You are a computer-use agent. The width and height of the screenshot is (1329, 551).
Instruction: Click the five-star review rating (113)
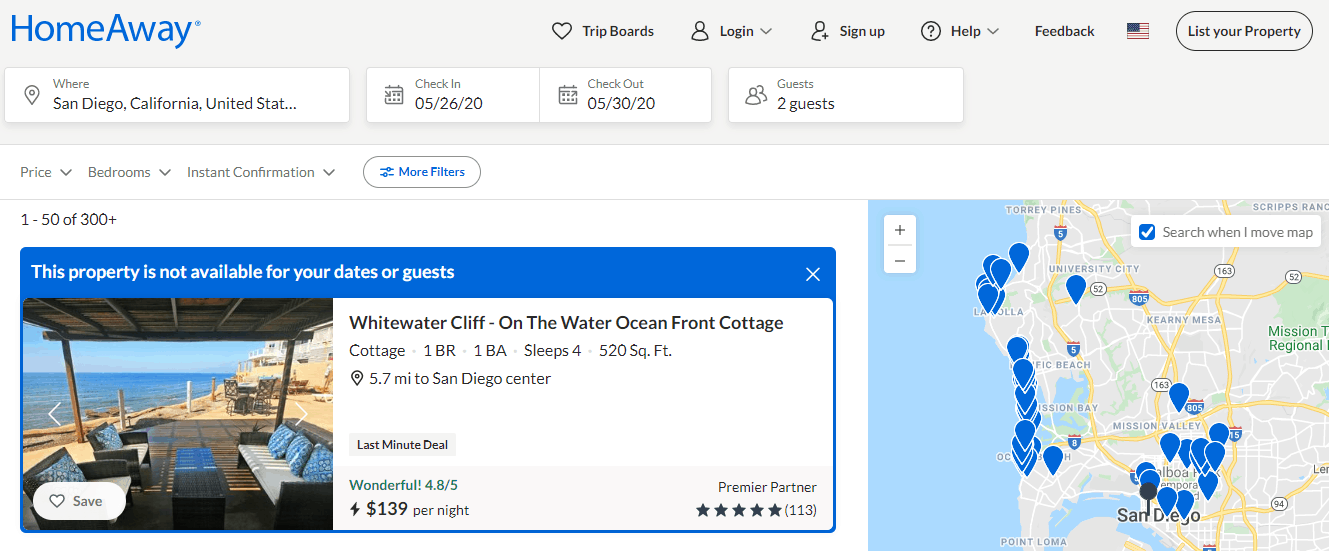(756, 510)
